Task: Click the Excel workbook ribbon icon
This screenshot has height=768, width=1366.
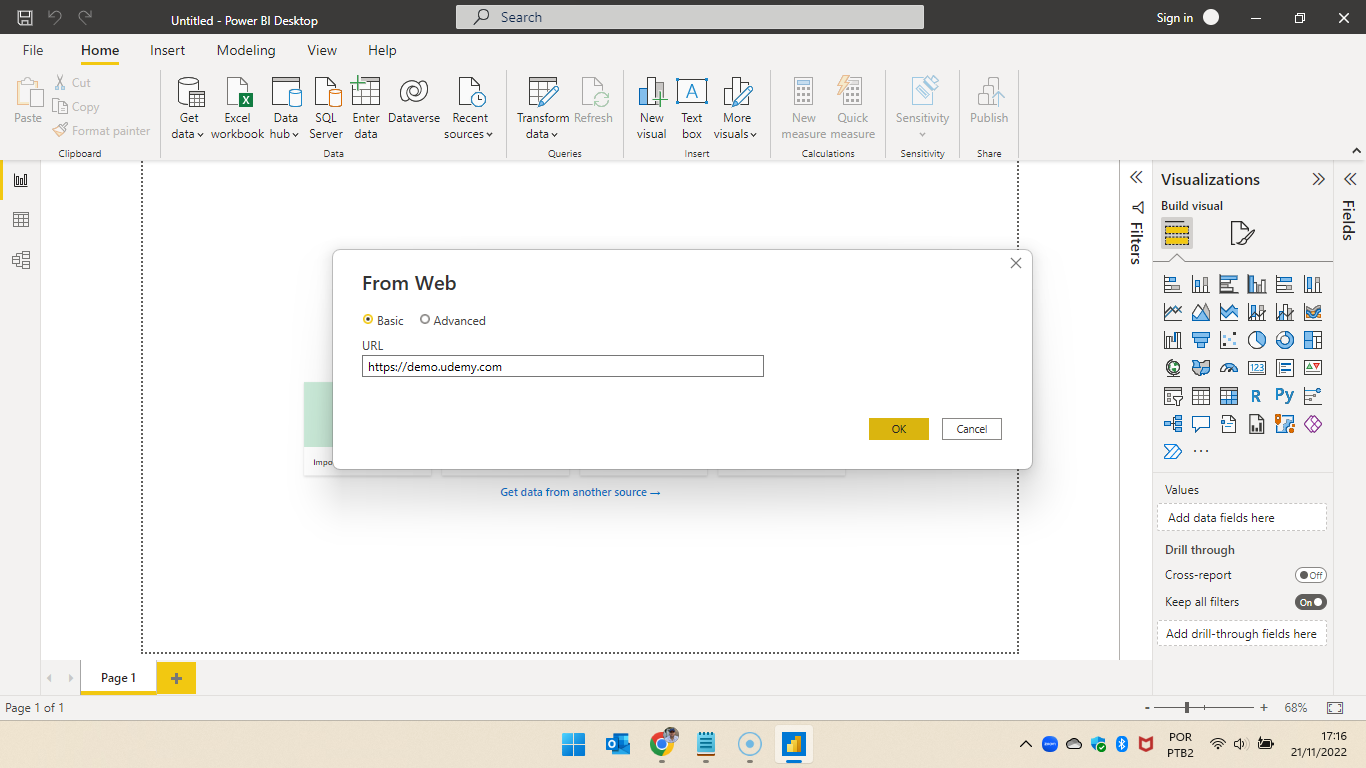Action: pyautogui.click(x=238, y=108)
